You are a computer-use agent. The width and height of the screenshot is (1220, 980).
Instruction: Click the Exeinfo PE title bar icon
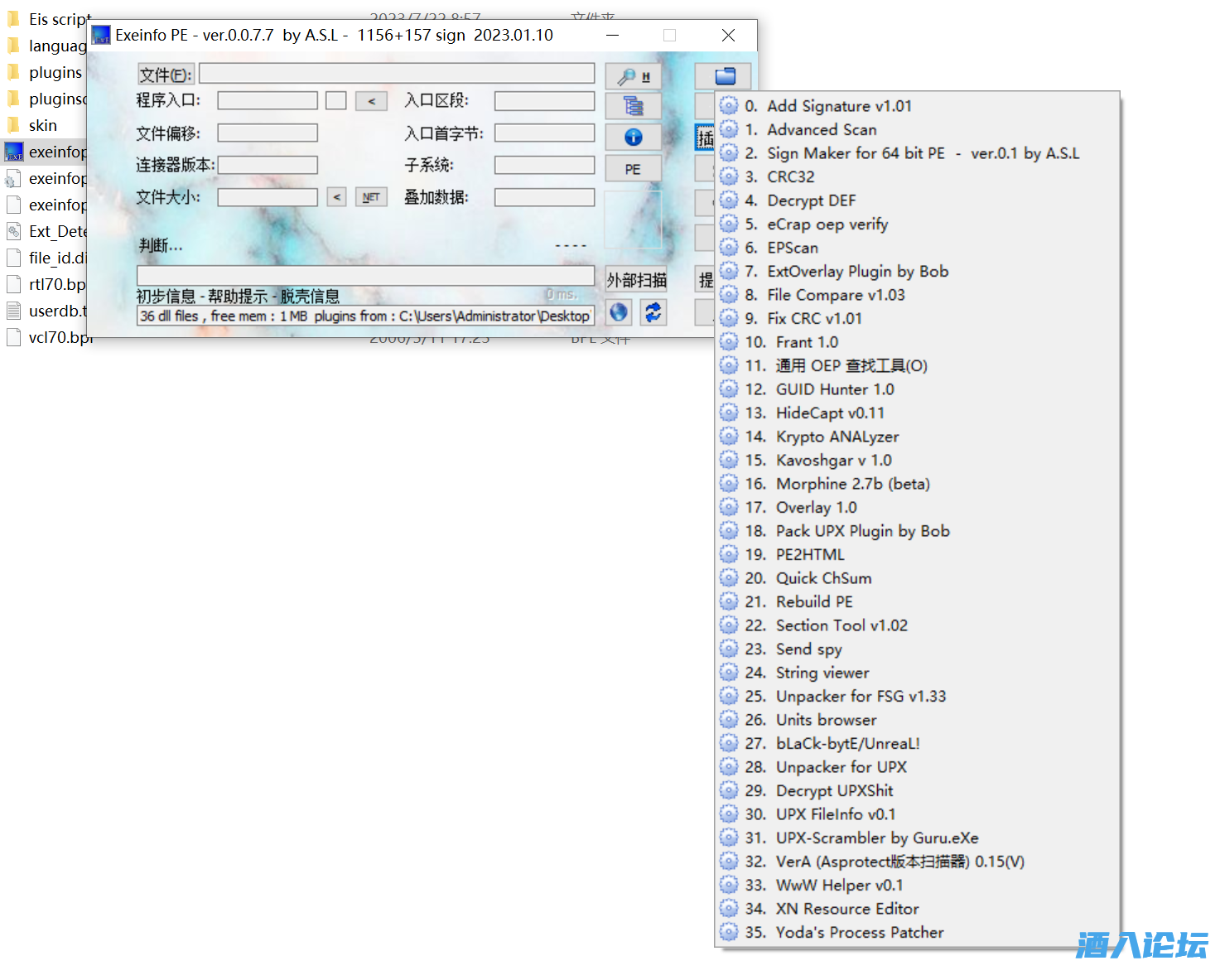pyautogui.click(x=101, y=35)
